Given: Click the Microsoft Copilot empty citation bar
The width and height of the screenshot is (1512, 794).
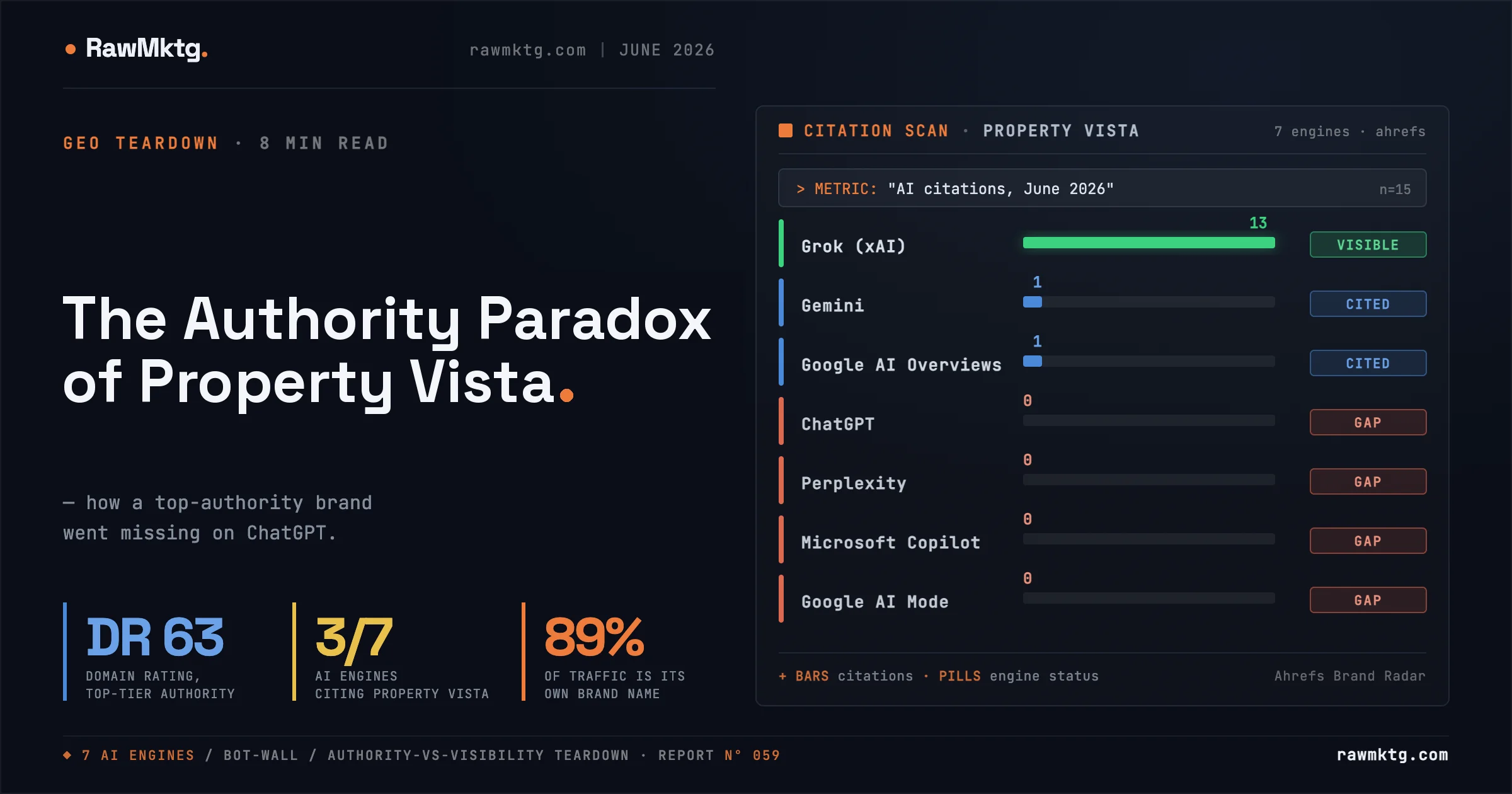Looking at the screenshot, I should click(1148, 539).
